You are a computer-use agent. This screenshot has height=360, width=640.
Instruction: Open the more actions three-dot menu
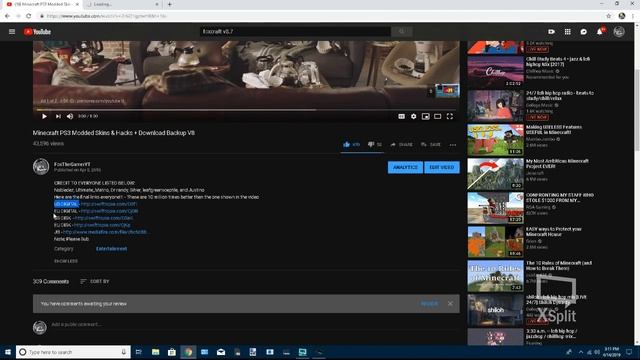[453, 144]
